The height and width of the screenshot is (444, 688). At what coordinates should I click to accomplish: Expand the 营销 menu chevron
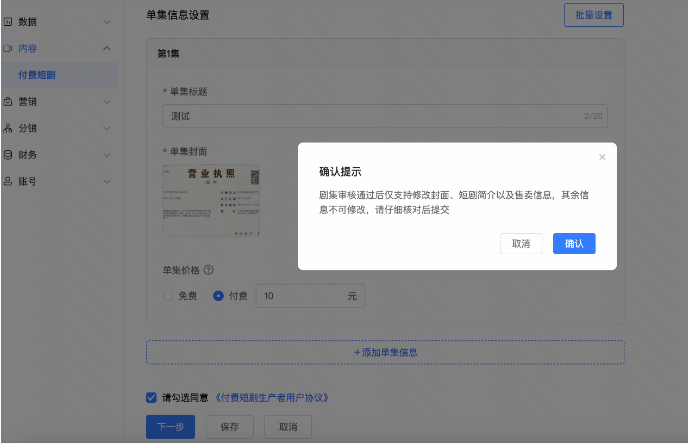click(107, 101)
